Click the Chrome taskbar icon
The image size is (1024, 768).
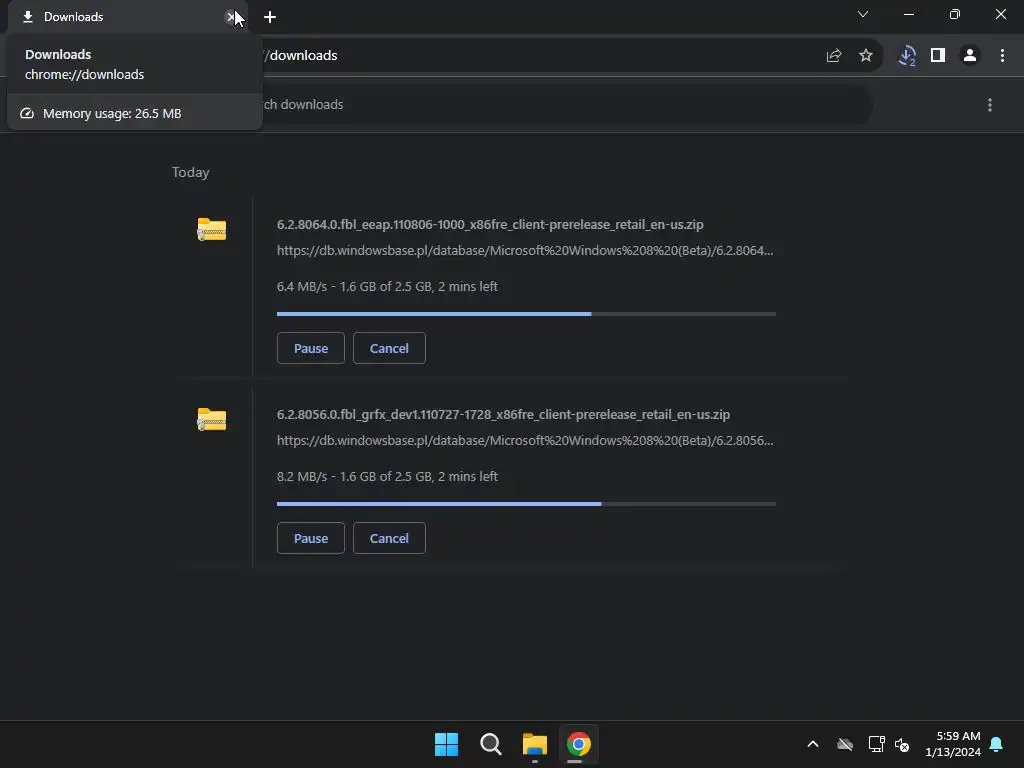tap(579, 744)
